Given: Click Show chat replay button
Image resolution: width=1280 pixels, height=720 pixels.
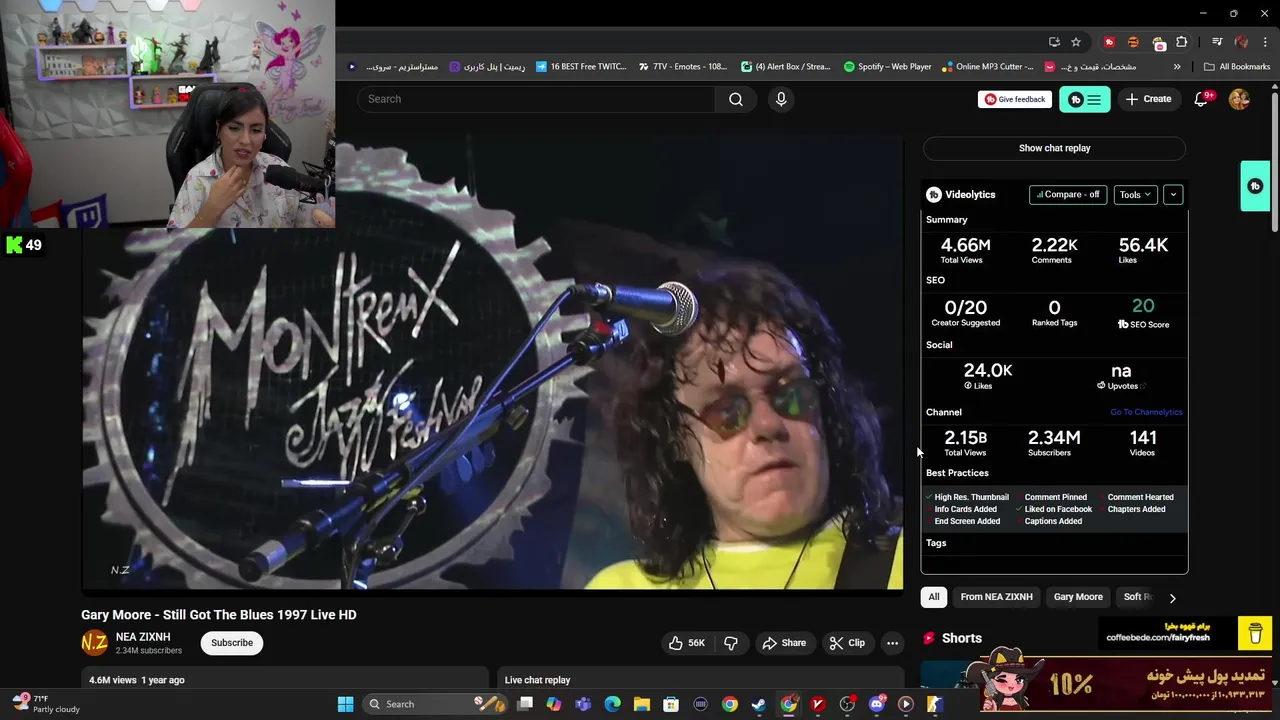Looking at the screenshot, I should click(1054, 148).
